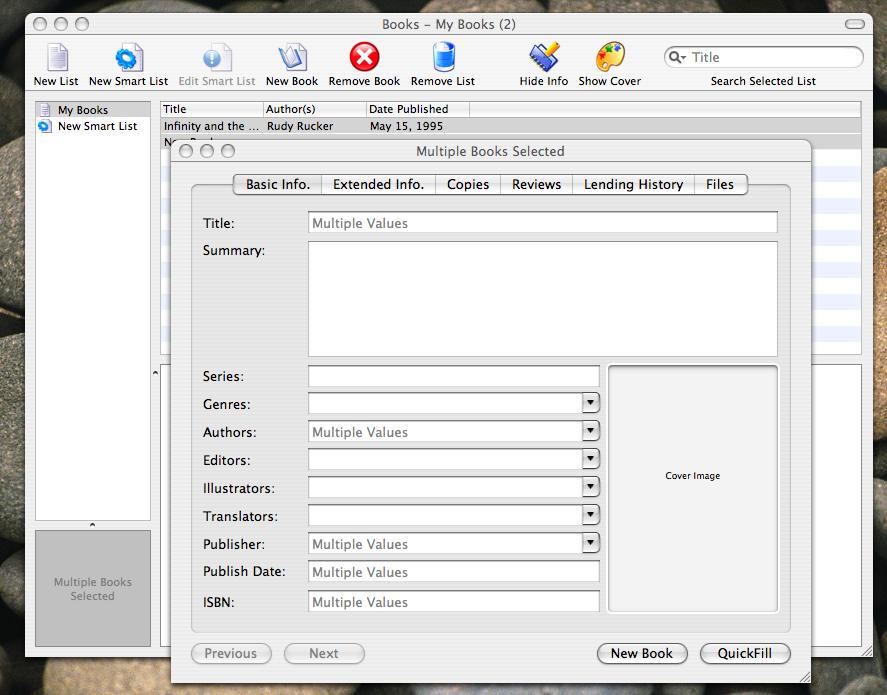
Task: Open the Translators dropdown
Action: click(590, 516)
